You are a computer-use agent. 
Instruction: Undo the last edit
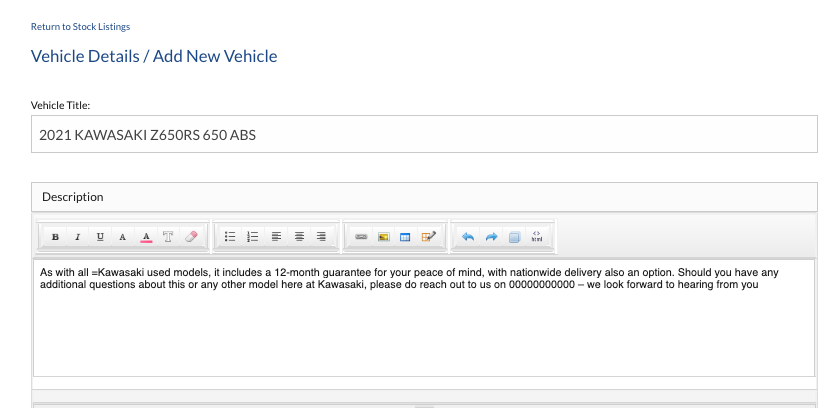[x=468, y=237]
